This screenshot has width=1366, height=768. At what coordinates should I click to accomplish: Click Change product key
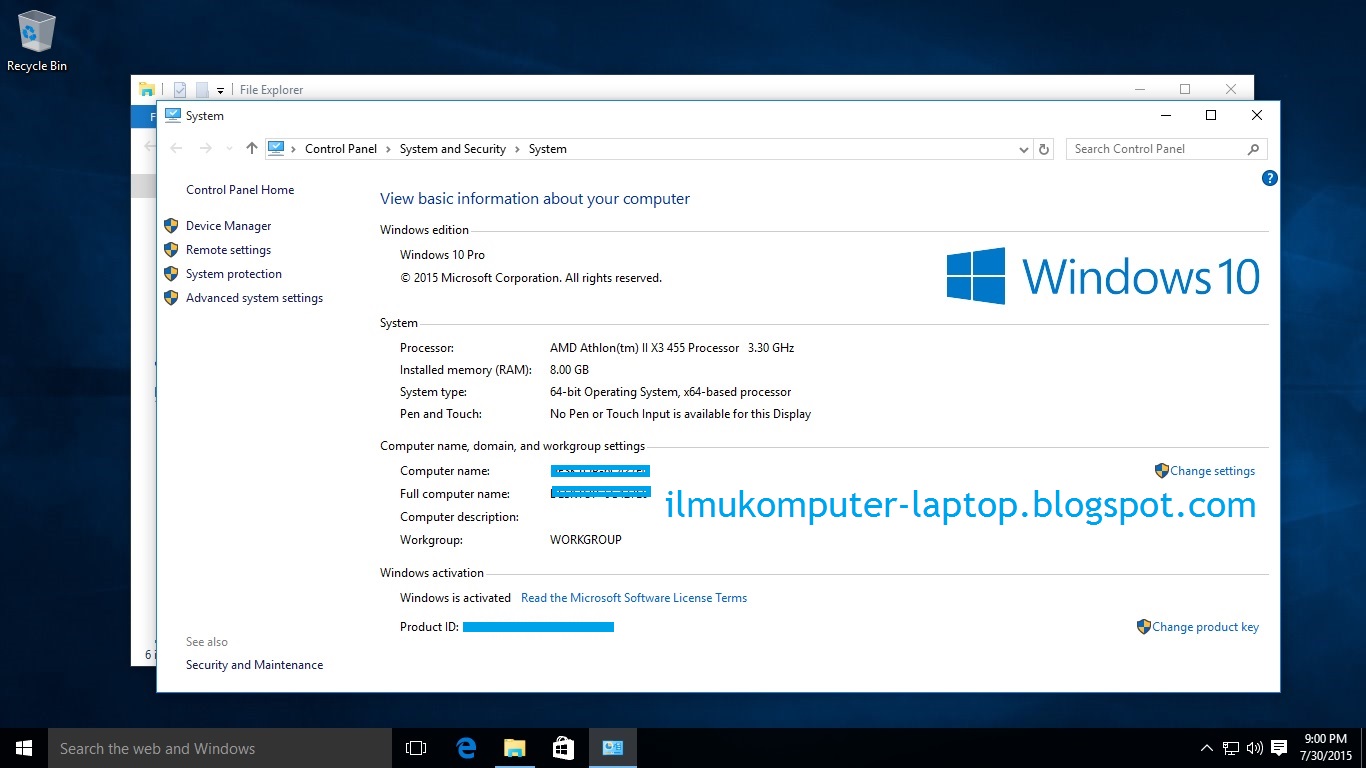[x=1205, y=627]
